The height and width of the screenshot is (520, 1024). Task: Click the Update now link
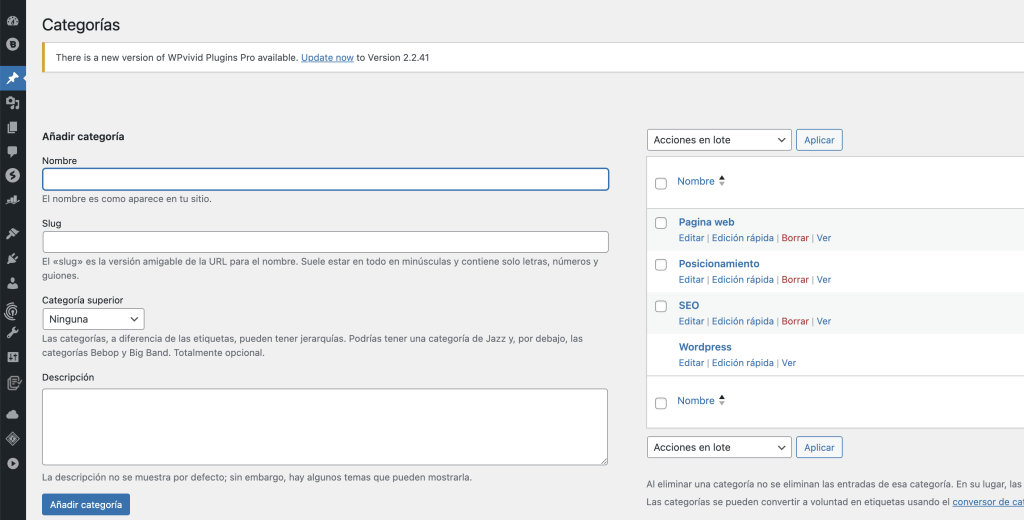[x=327, y=58]
